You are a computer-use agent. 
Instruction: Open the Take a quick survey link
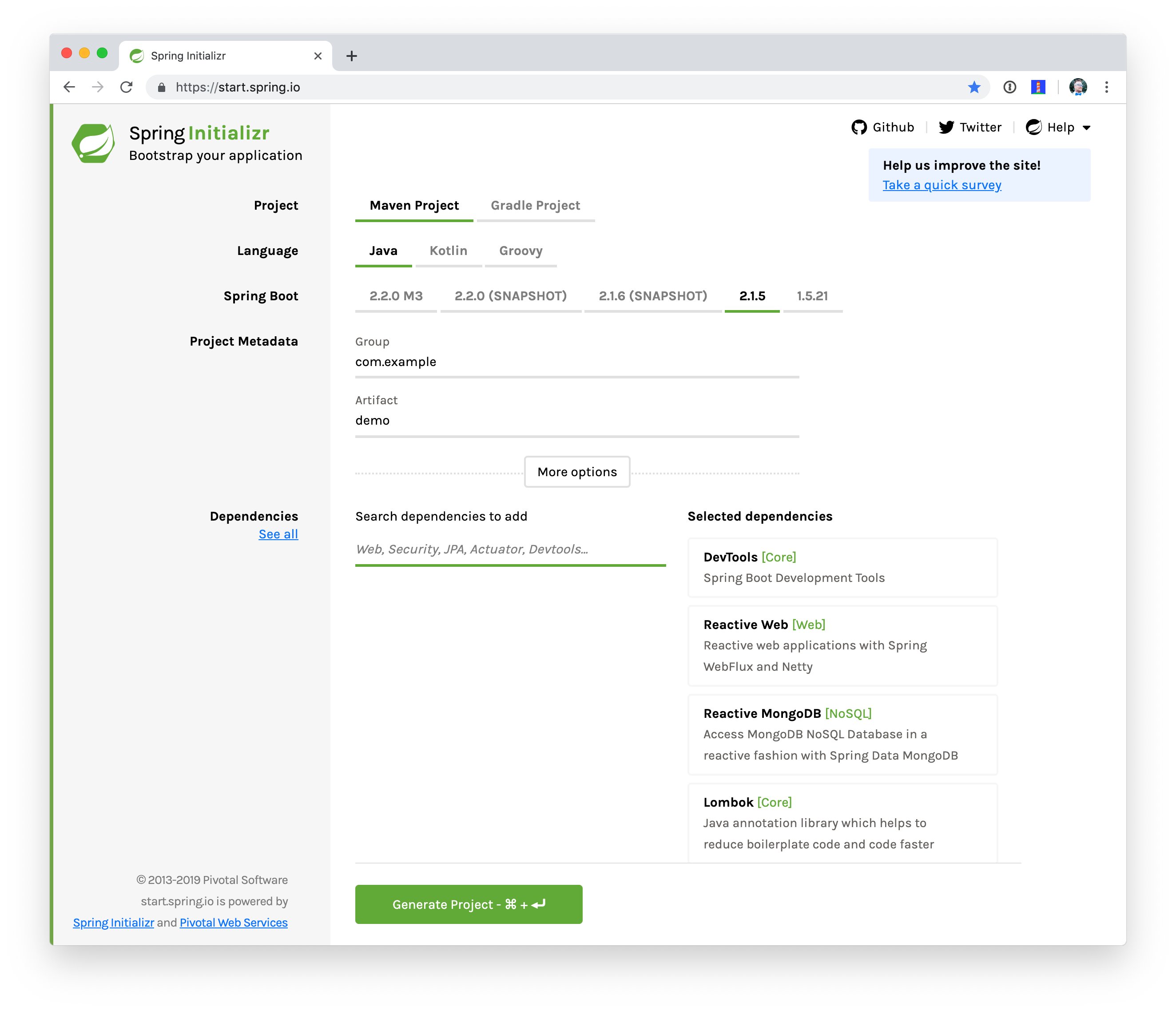[942, 185]
